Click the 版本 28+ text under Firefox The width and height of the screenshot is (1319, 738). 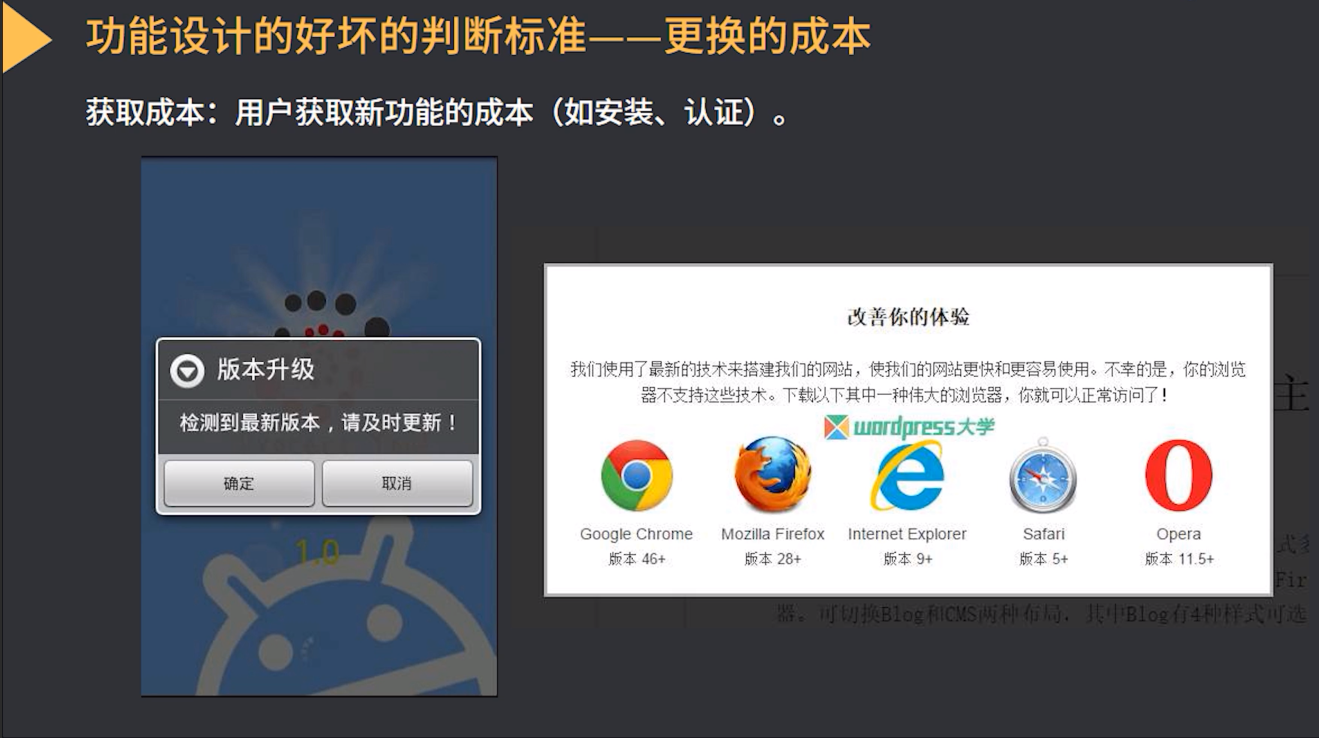point(773,559)
